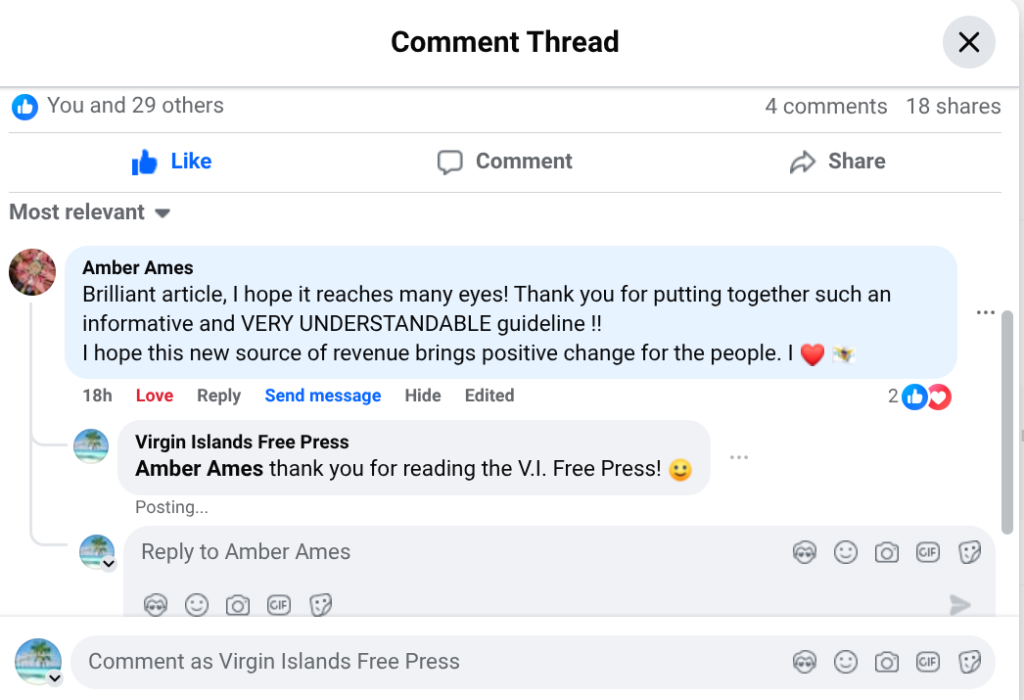Expand the Most relevant sorting dropdown

(90, 212)
